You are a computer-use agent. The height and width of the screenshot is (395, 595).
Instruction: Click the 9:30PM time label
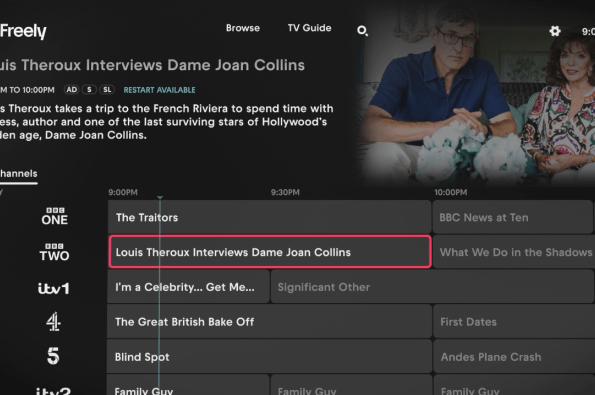(x=285, y=192)
